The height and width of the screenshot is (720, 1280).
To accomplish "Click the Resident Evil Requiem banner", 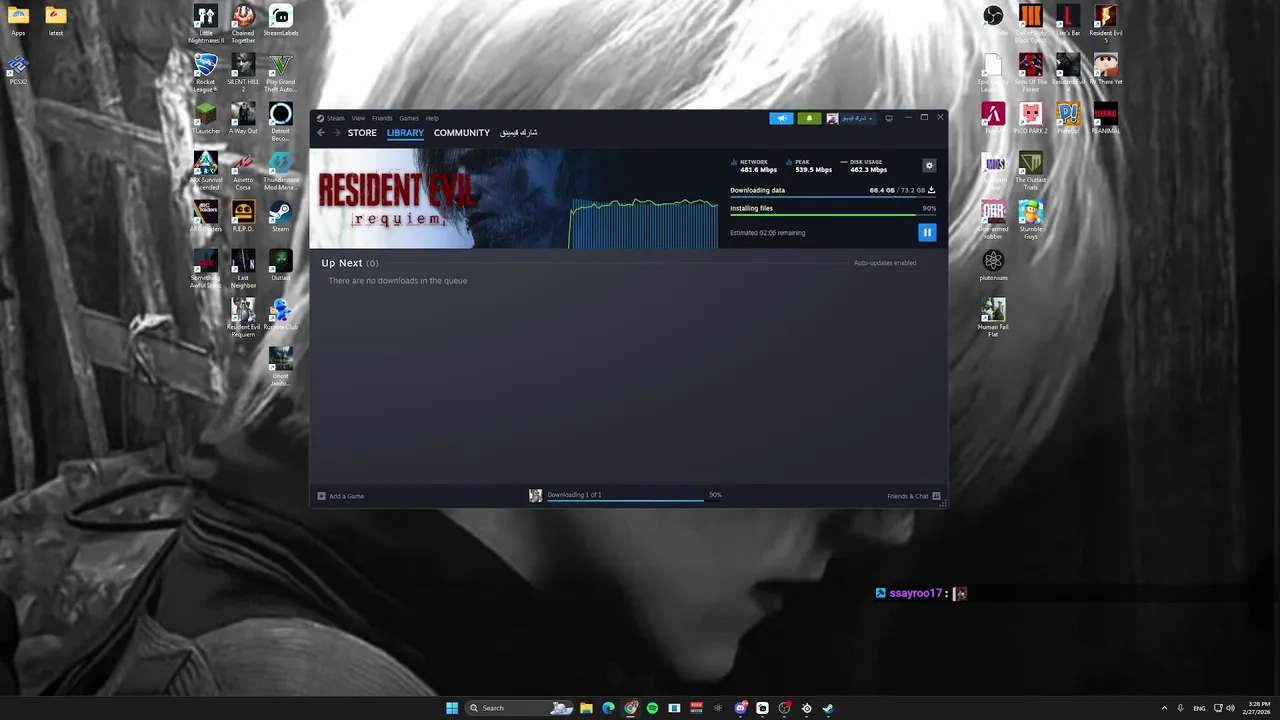I will click(440, 198).
